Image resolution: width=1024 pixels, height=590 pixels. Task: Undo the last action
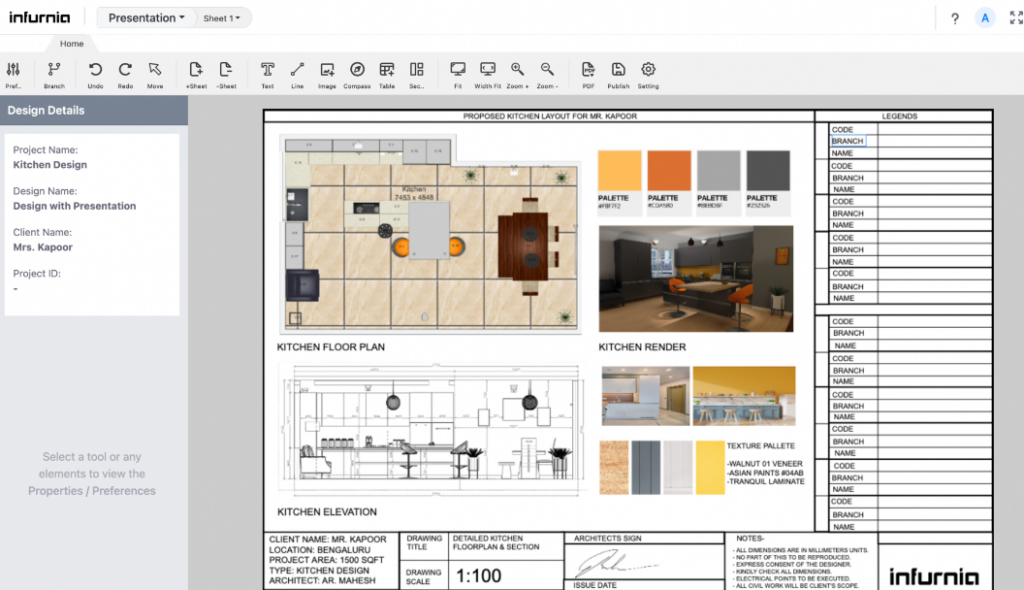pyautogui.click(x=95, y=74)
